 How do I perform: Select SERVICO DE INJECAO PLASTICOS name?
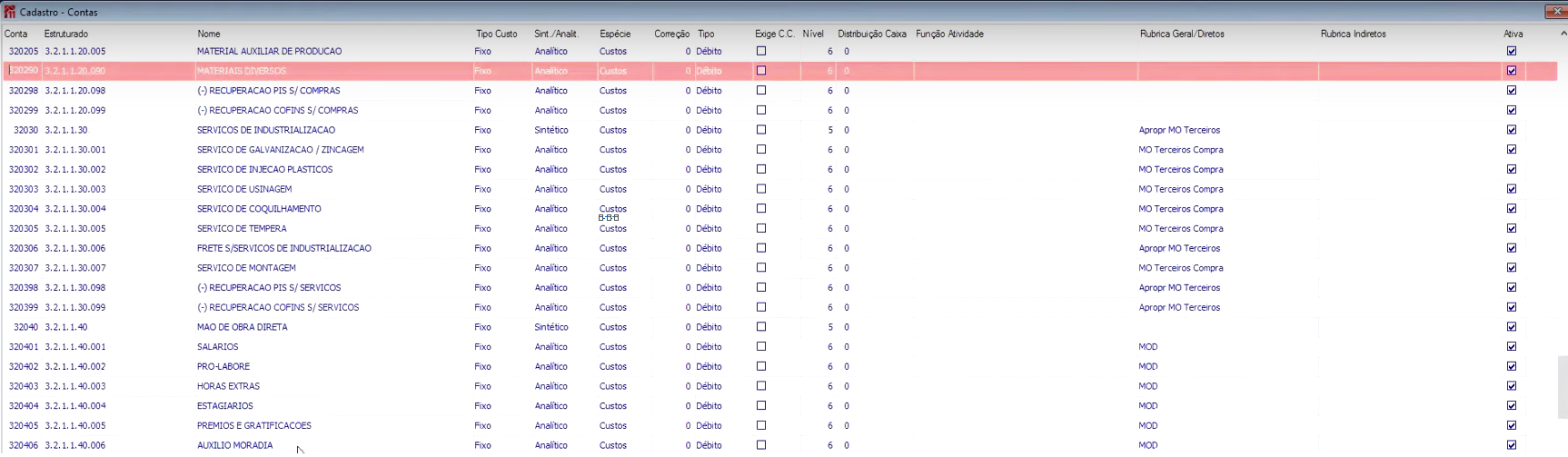[264, 170]
